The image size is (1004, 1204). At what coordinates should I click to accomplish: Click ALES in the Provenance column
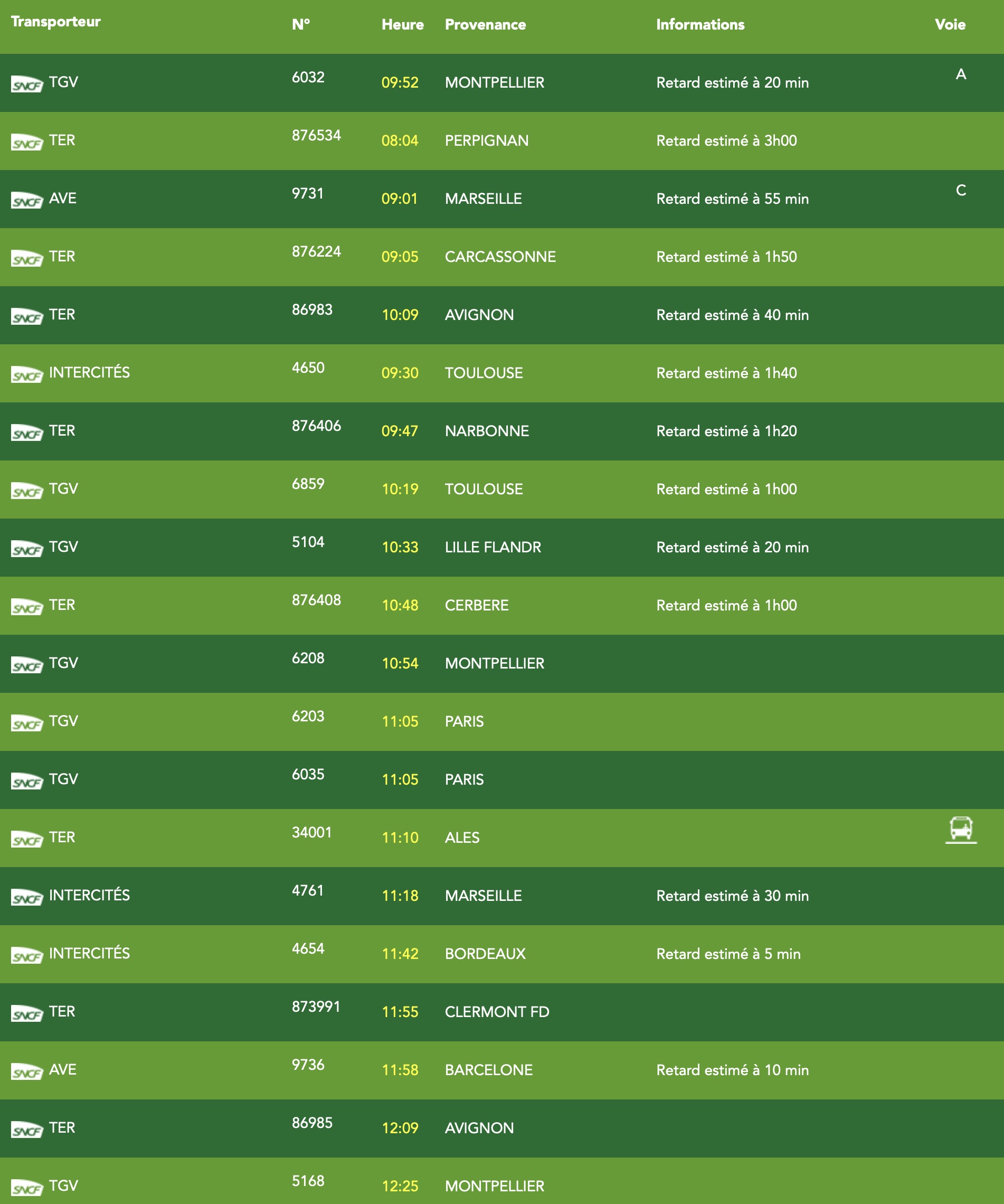pos(462,838)
